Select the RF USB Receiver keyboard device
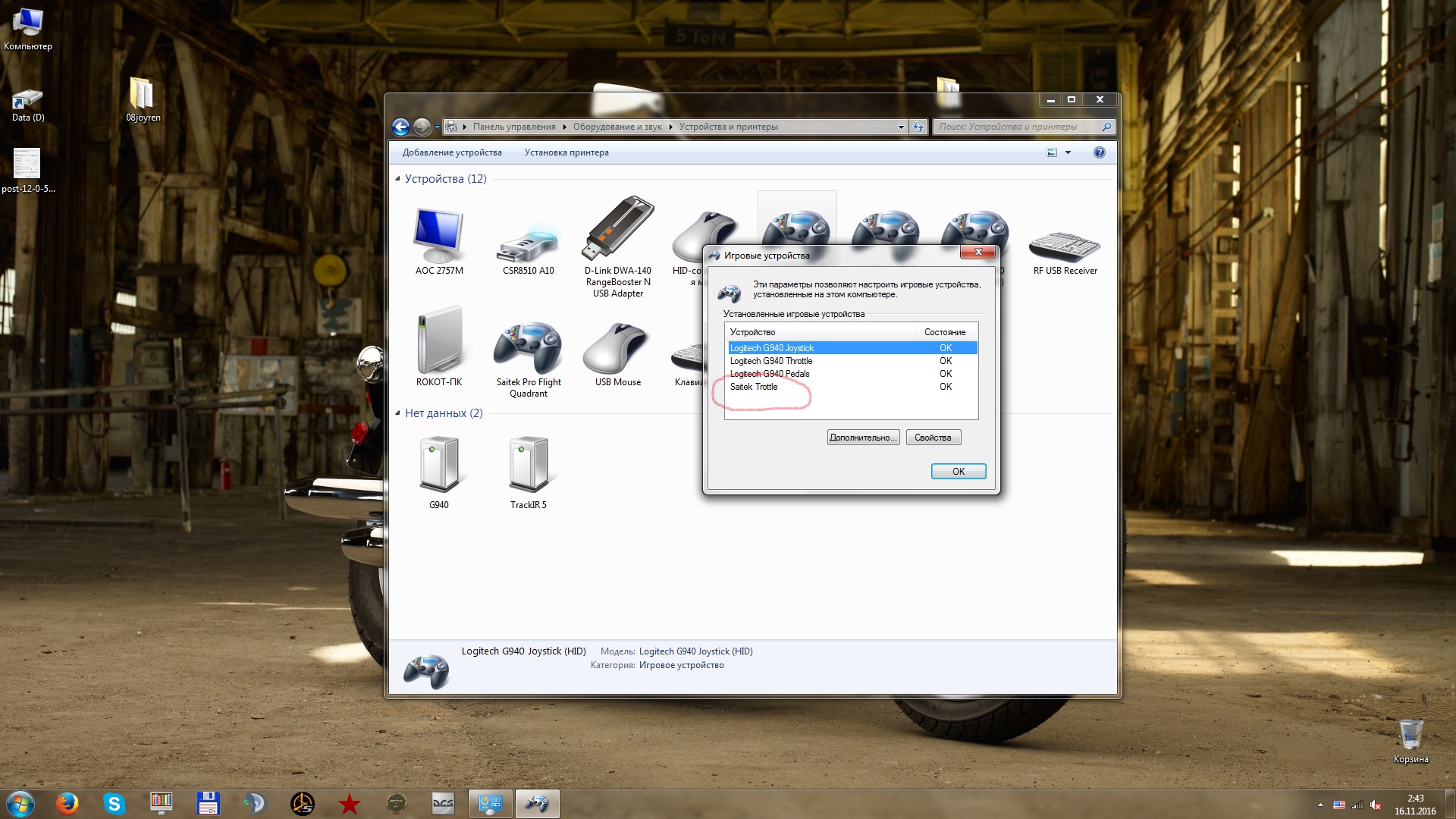 [1065, 252]
